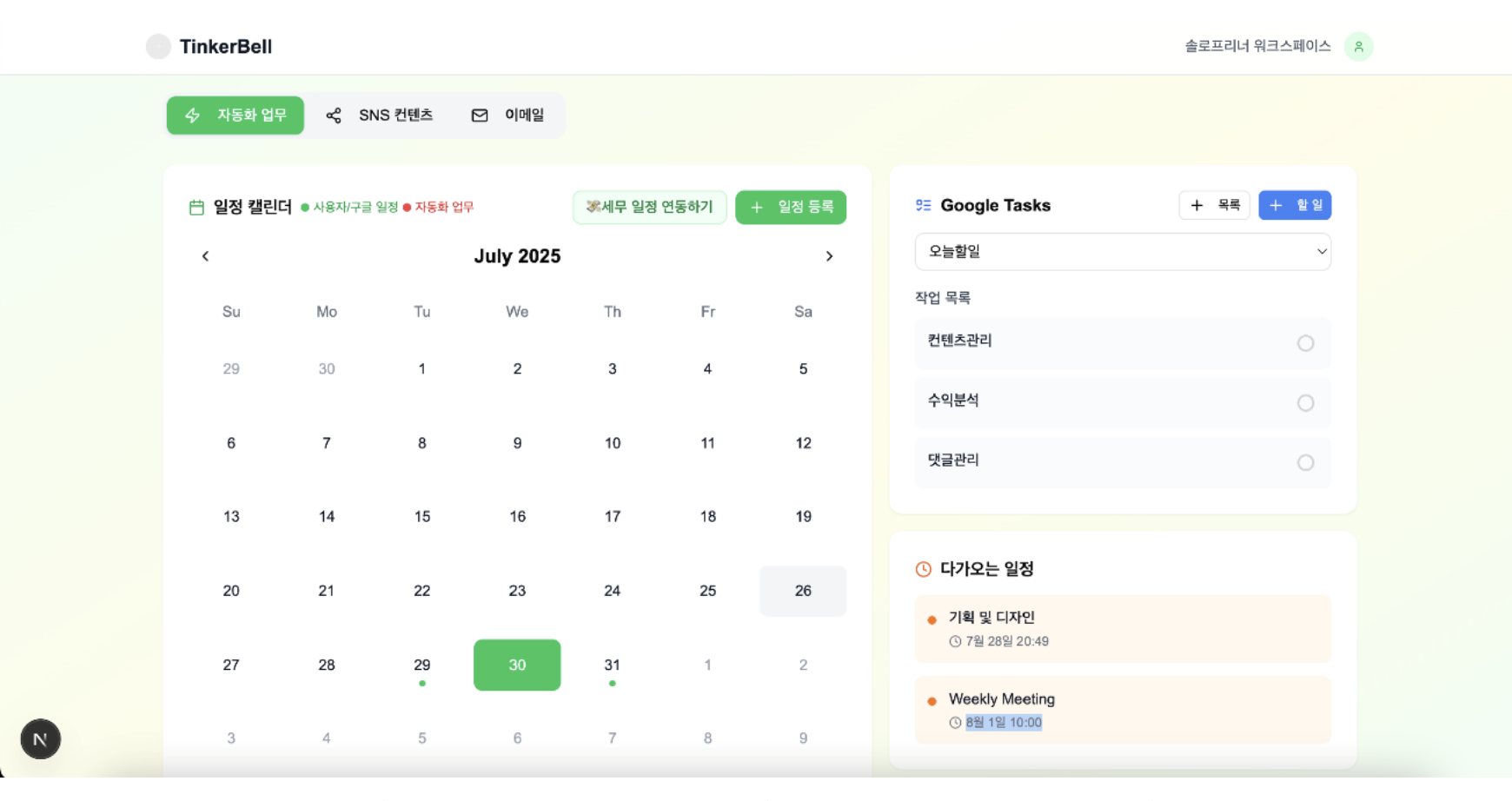This screenshot has width=1512, height=801.
Task: Open the 이메일 tab
Action: pos(523,115)
